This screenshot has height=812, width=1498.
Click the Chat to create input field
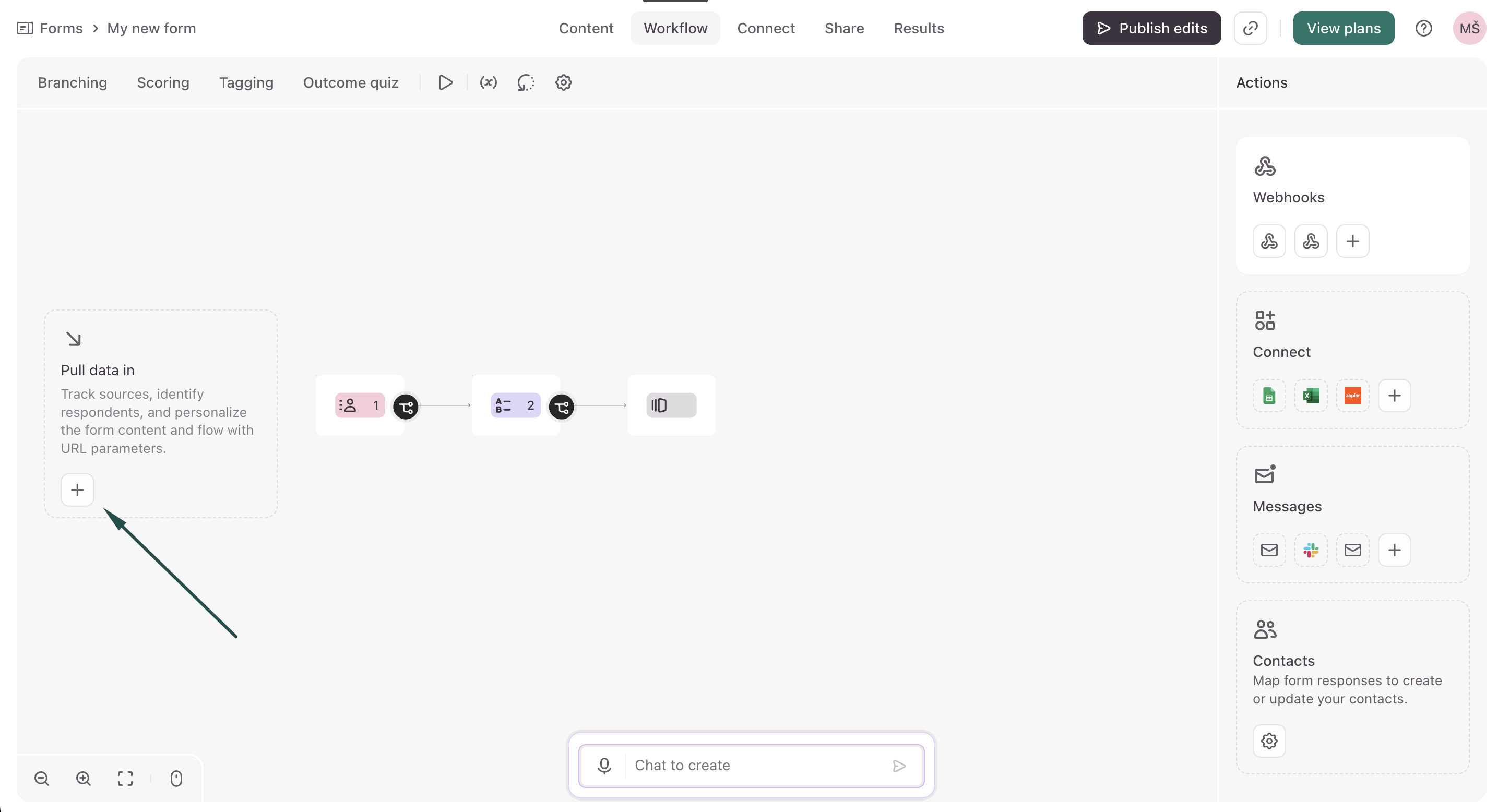tap(756, 766)
